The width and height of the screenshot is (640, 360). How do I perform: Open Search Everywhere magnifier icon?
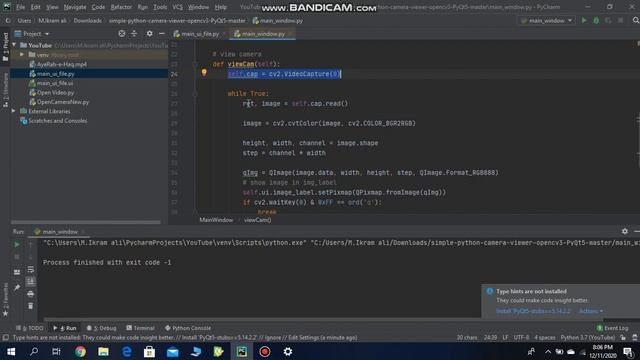click(636, 20)
